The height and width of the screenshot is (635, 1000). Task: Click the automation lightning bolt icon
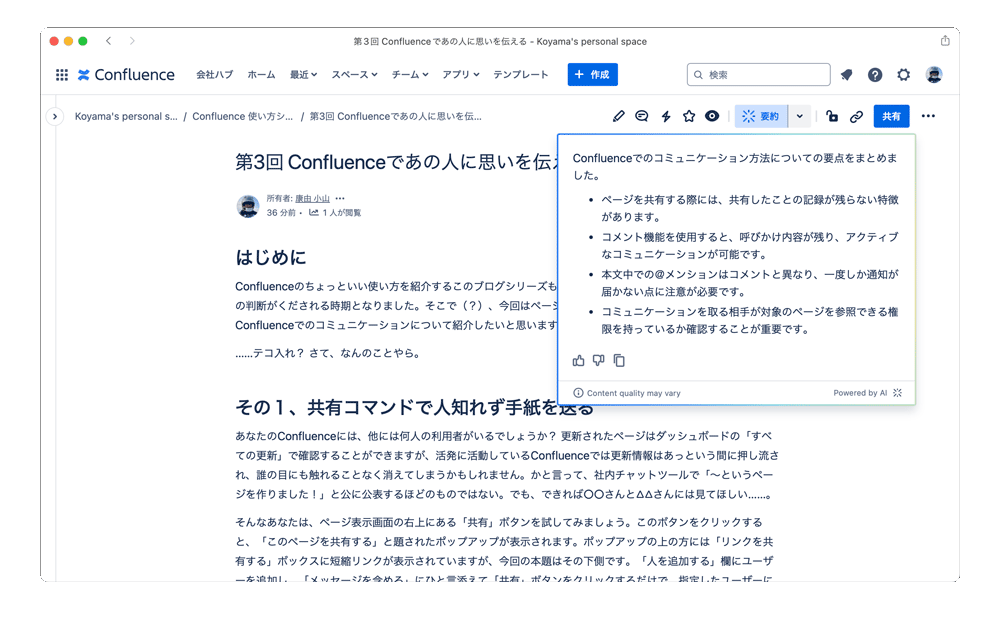[x=666, y=116]
